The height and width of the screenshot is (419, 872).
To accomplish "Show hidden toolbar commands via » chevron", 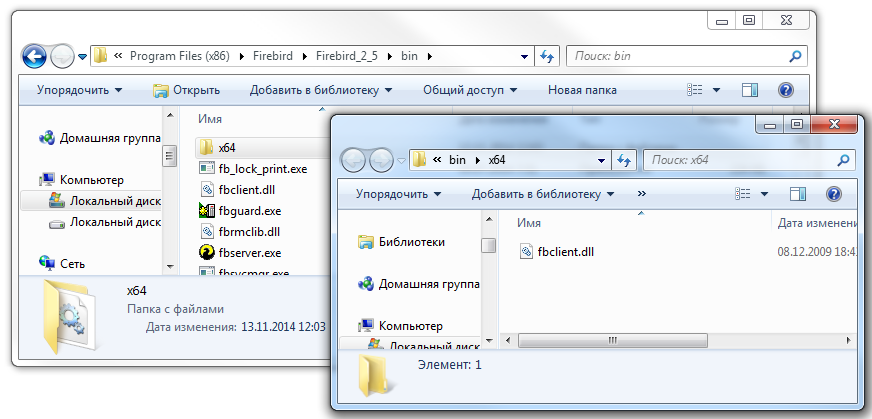I will point(641,193).
